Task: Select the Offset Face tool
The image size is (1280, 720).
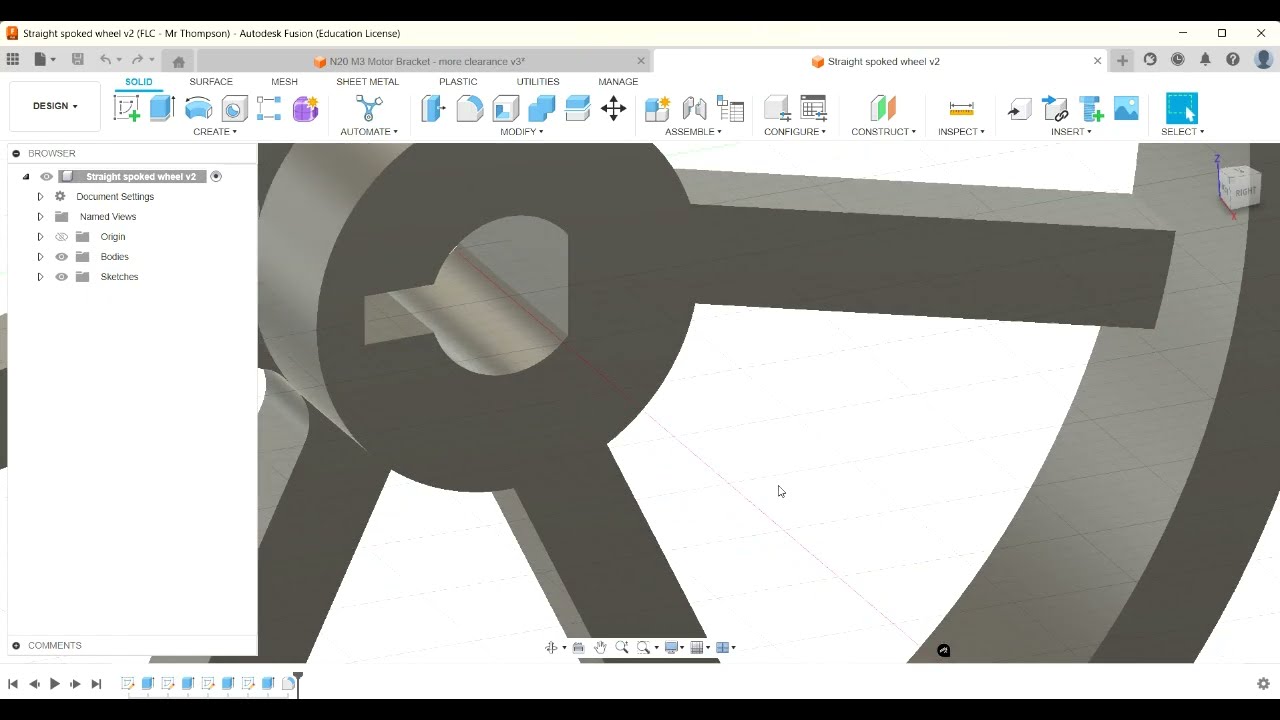Action: pyautogui.click(x=577, y=108)
